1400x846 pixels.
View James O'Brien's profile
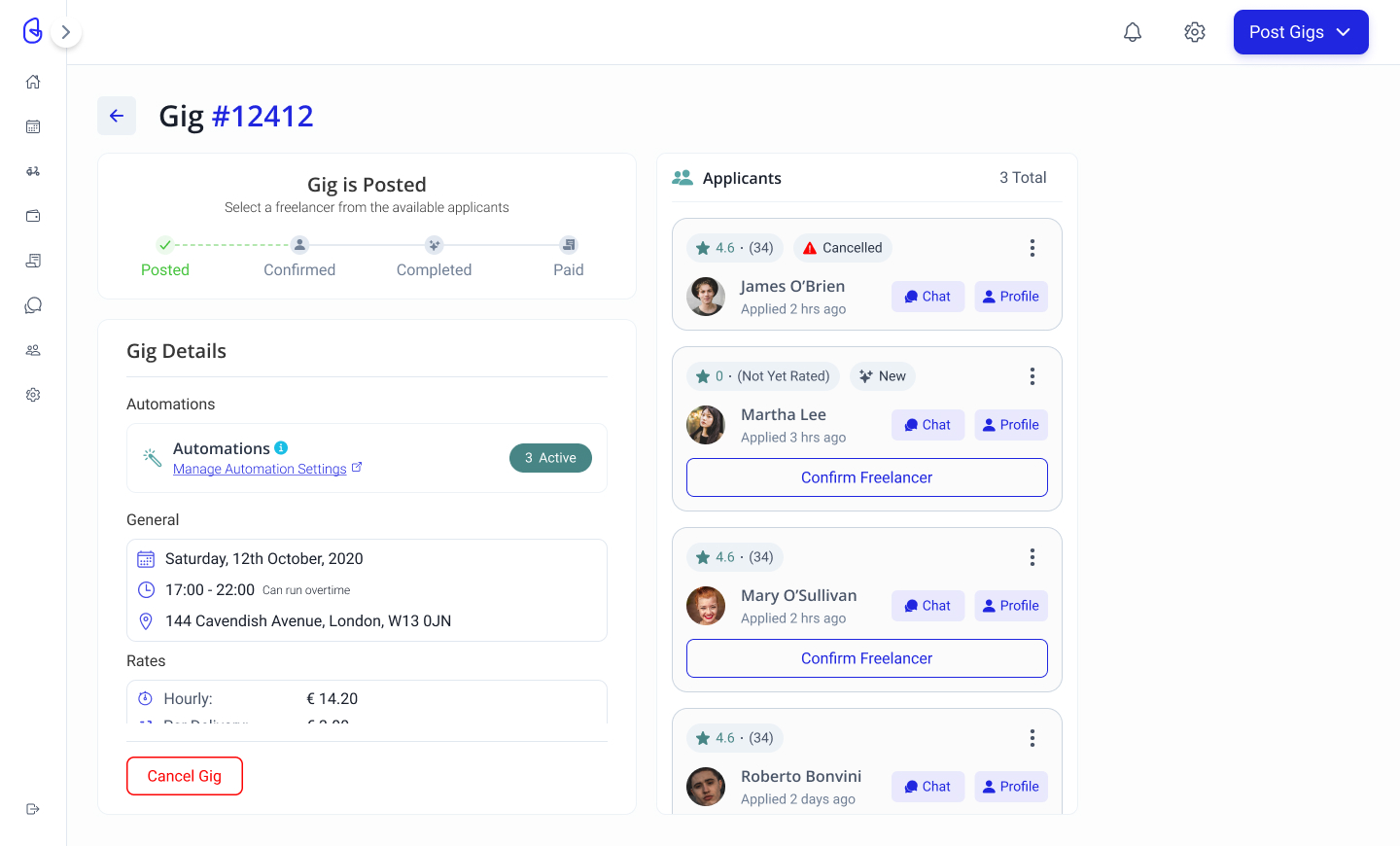point(1011,297)
